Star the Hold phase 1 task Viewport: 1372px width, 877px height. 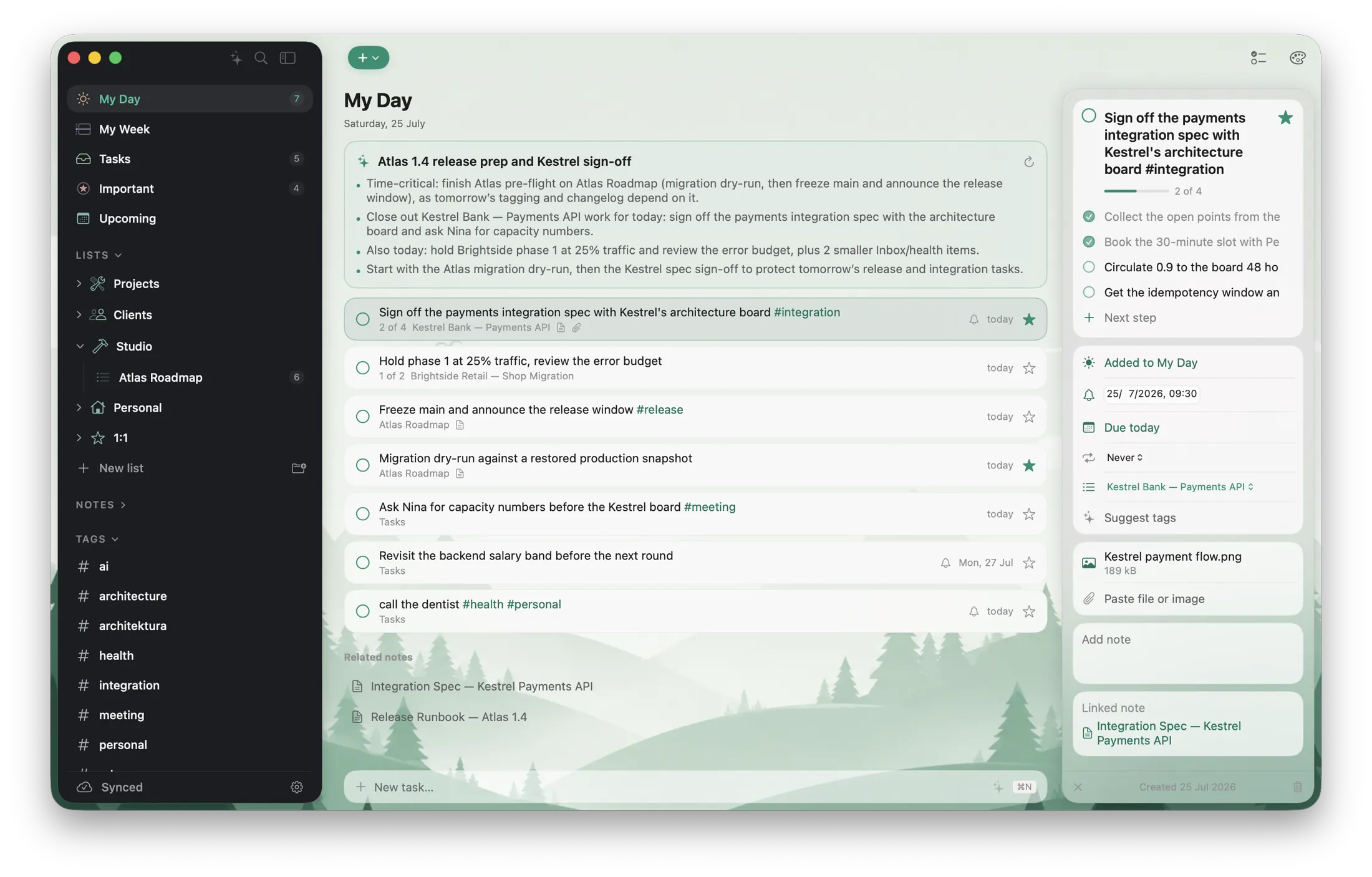coord(1028,368)
